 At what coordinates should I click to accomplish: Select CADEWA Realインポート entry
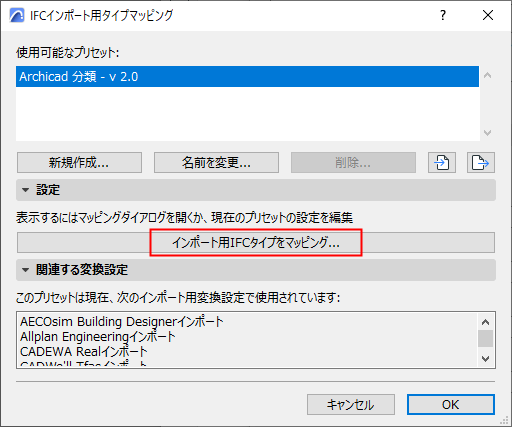point(83,352)
